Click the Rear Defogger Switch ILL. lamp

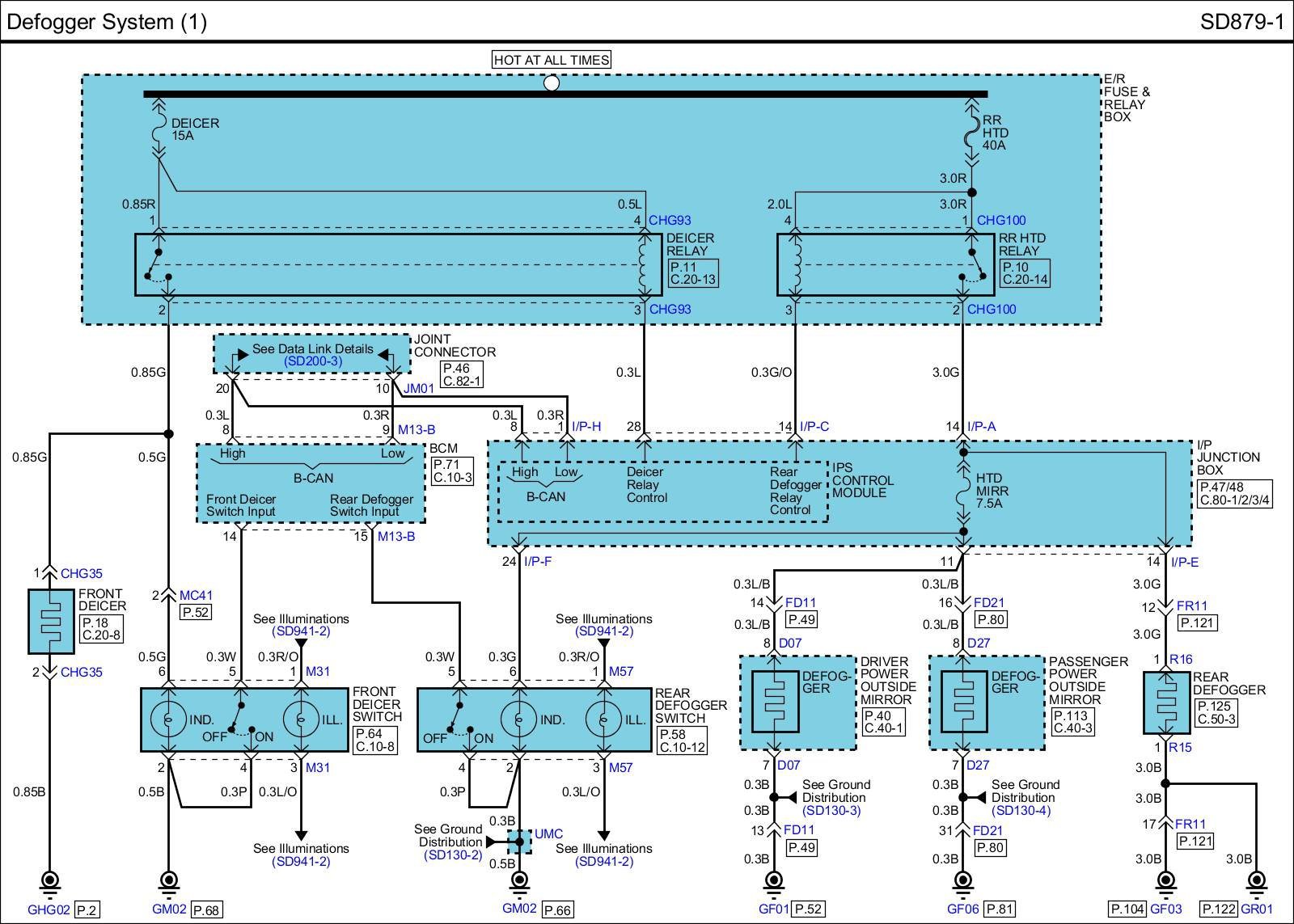tap(603, 719)
